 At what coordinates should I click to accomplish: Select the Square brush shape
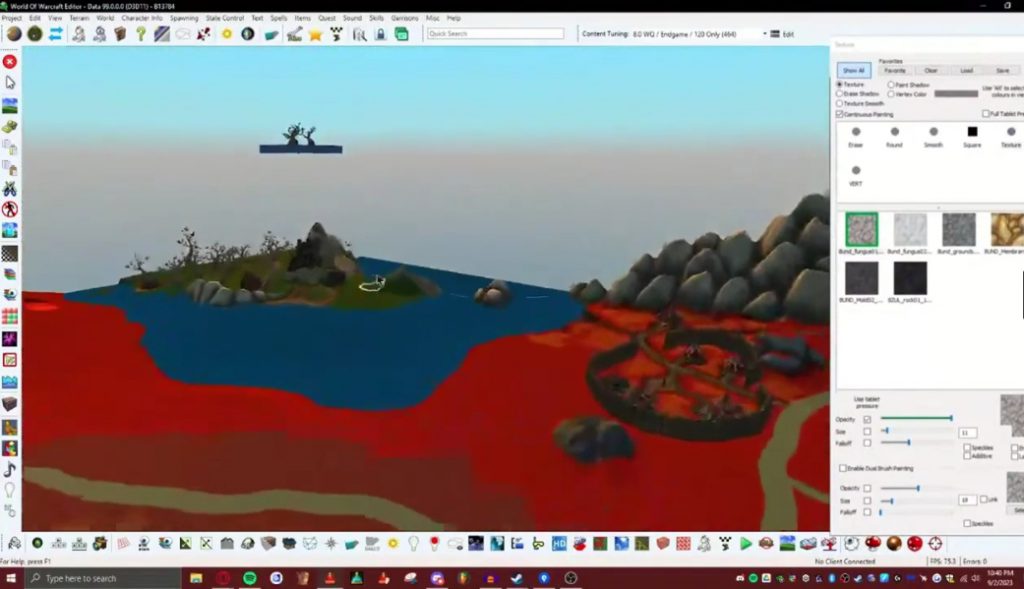pyautogui.click(x=972, y=136)
